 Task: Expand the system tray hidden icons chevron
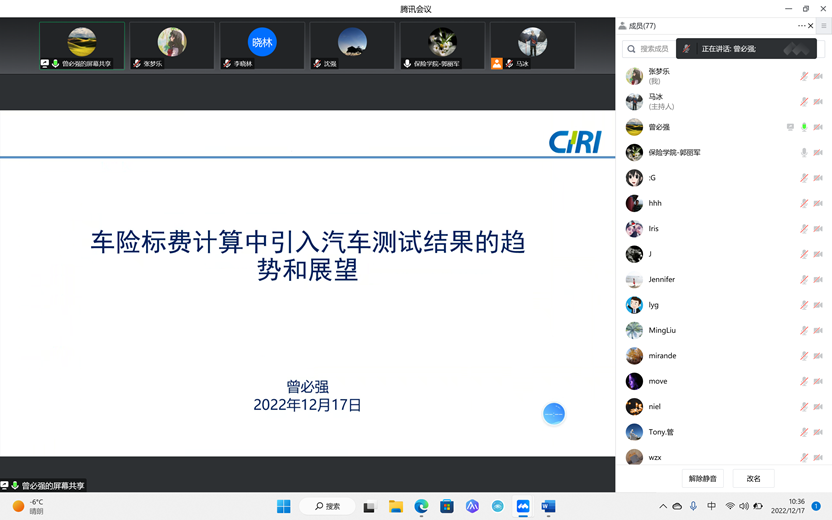click(x=662, y=507)
